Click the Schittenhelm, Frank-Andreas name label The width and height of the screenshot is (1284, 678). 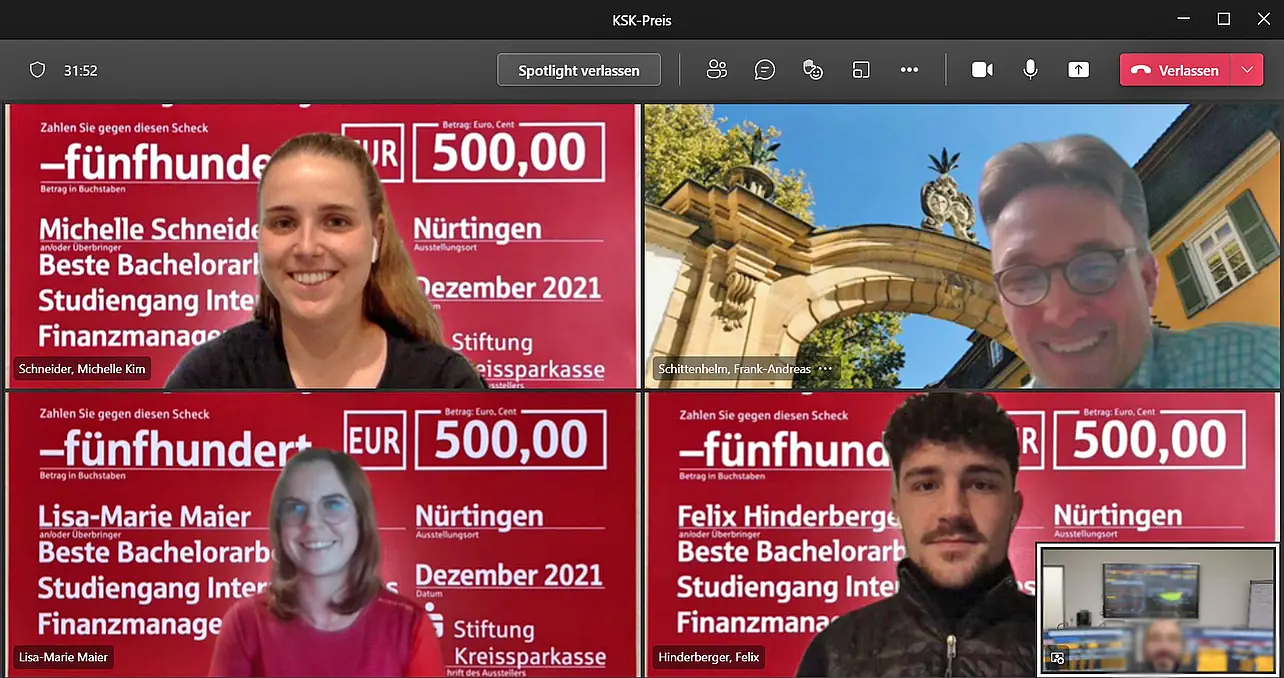[x=734, y=369]
